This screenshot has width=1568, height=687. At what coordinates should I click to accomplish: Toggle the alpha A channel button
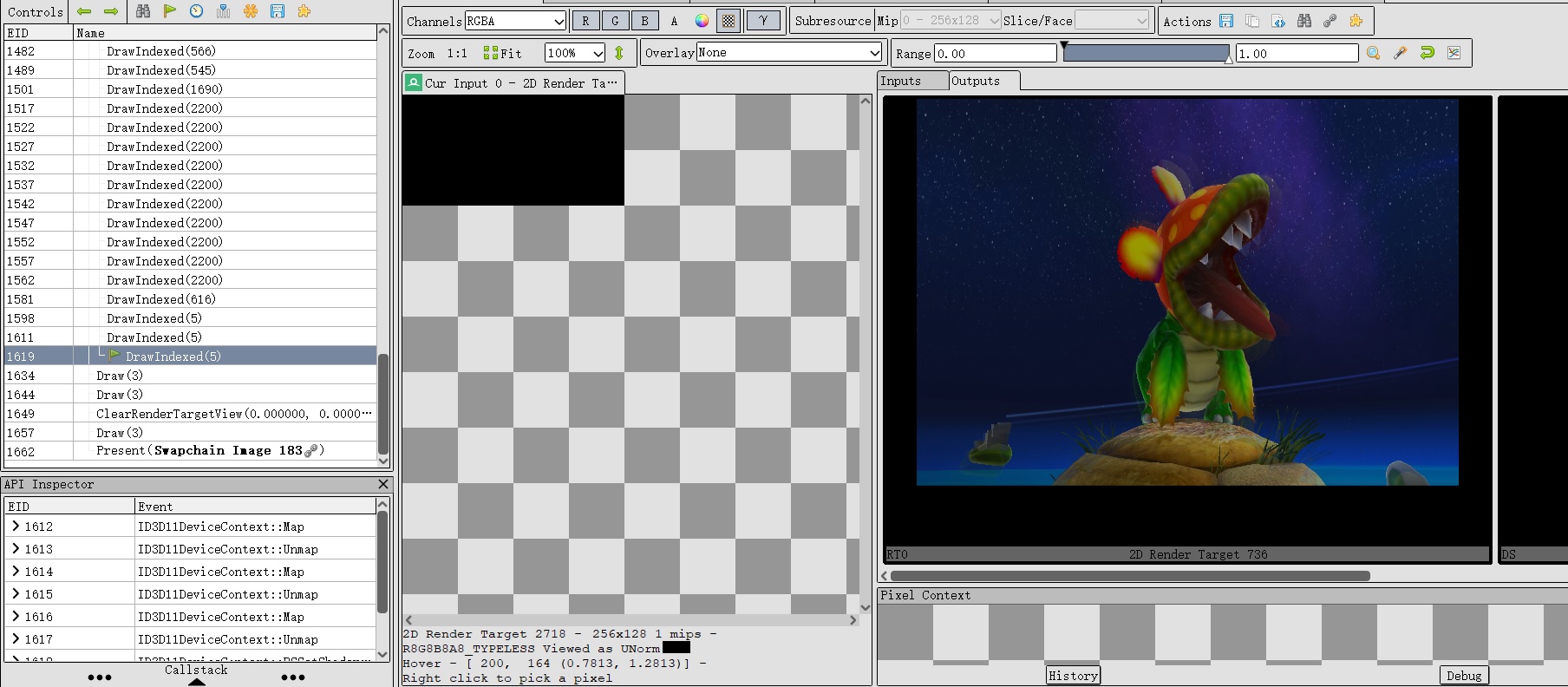click(674, 21)
